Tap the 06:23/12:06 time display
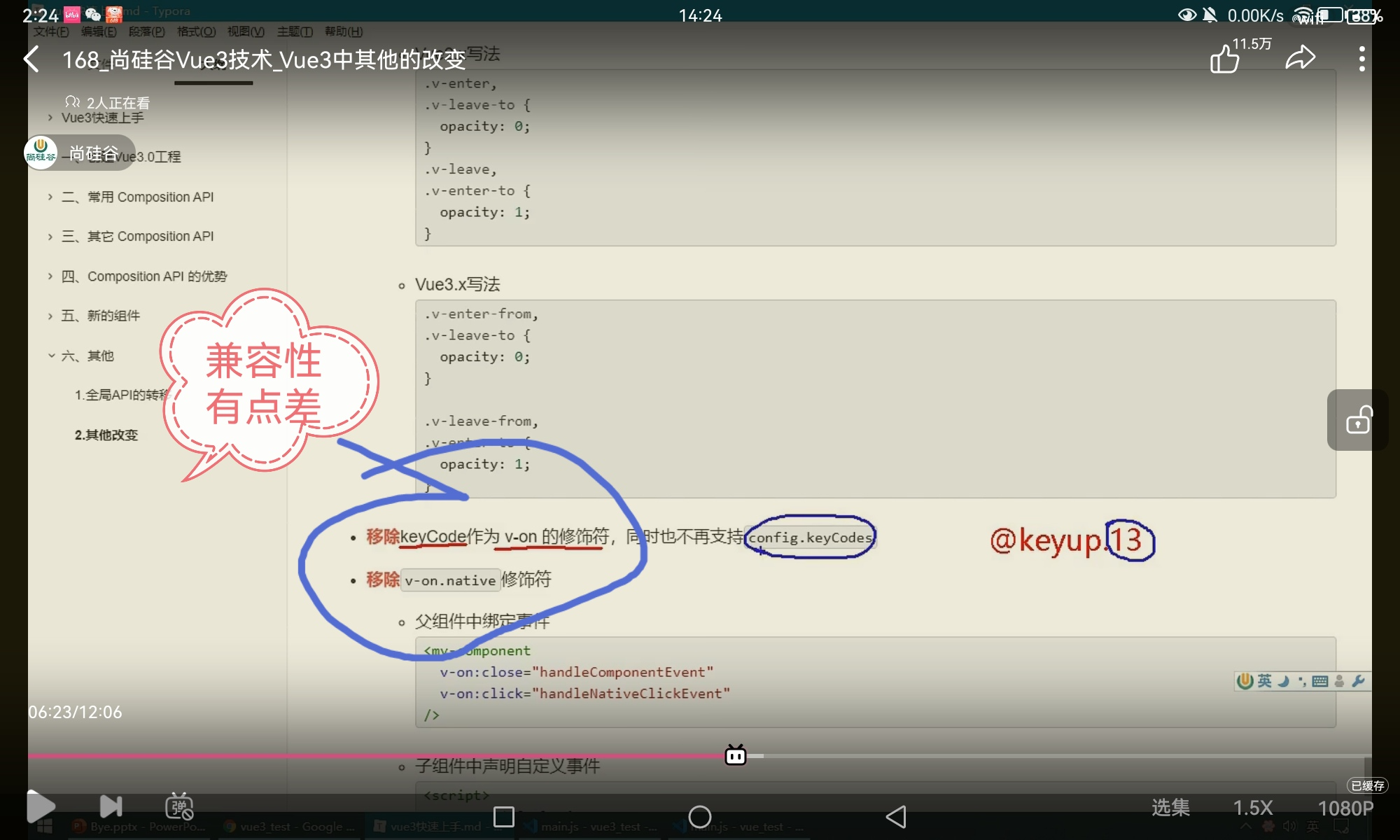The image size is (1400, 840). 75,712
